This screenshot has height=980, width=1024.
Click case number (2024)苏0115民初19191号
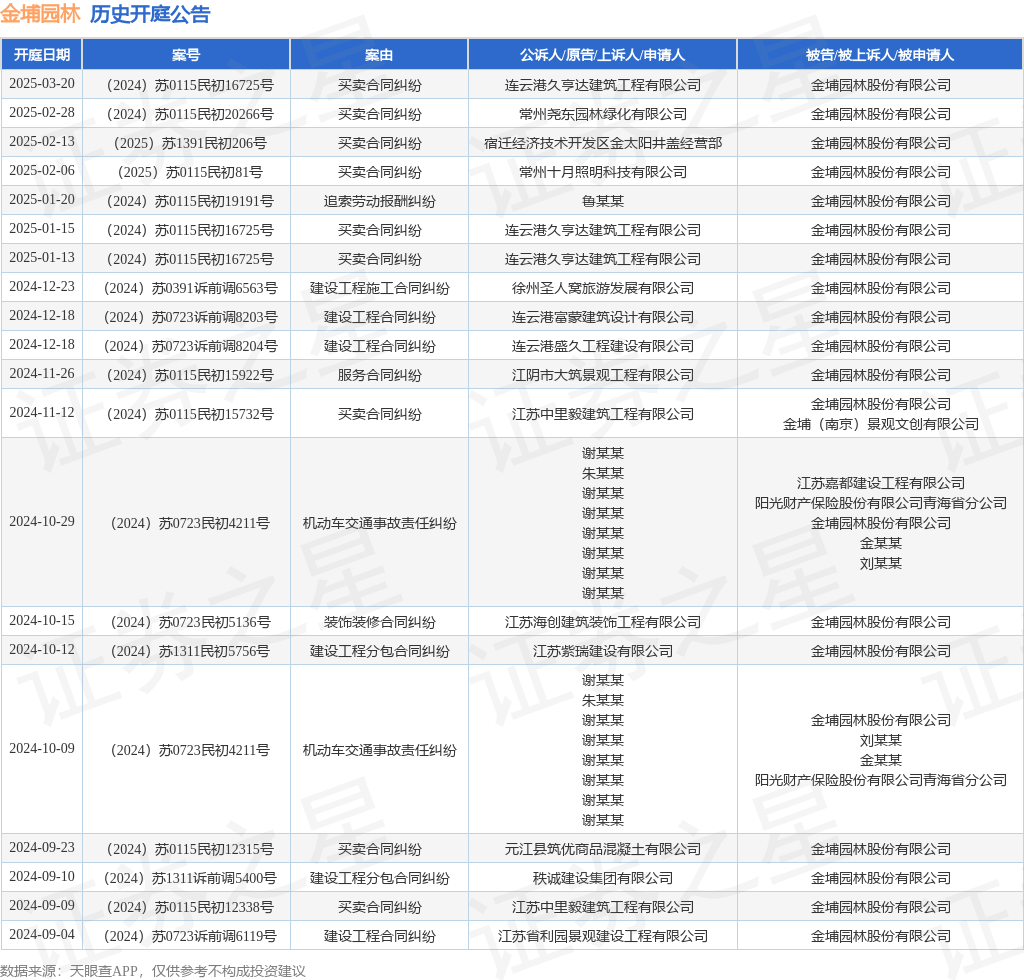click(189, 201)
